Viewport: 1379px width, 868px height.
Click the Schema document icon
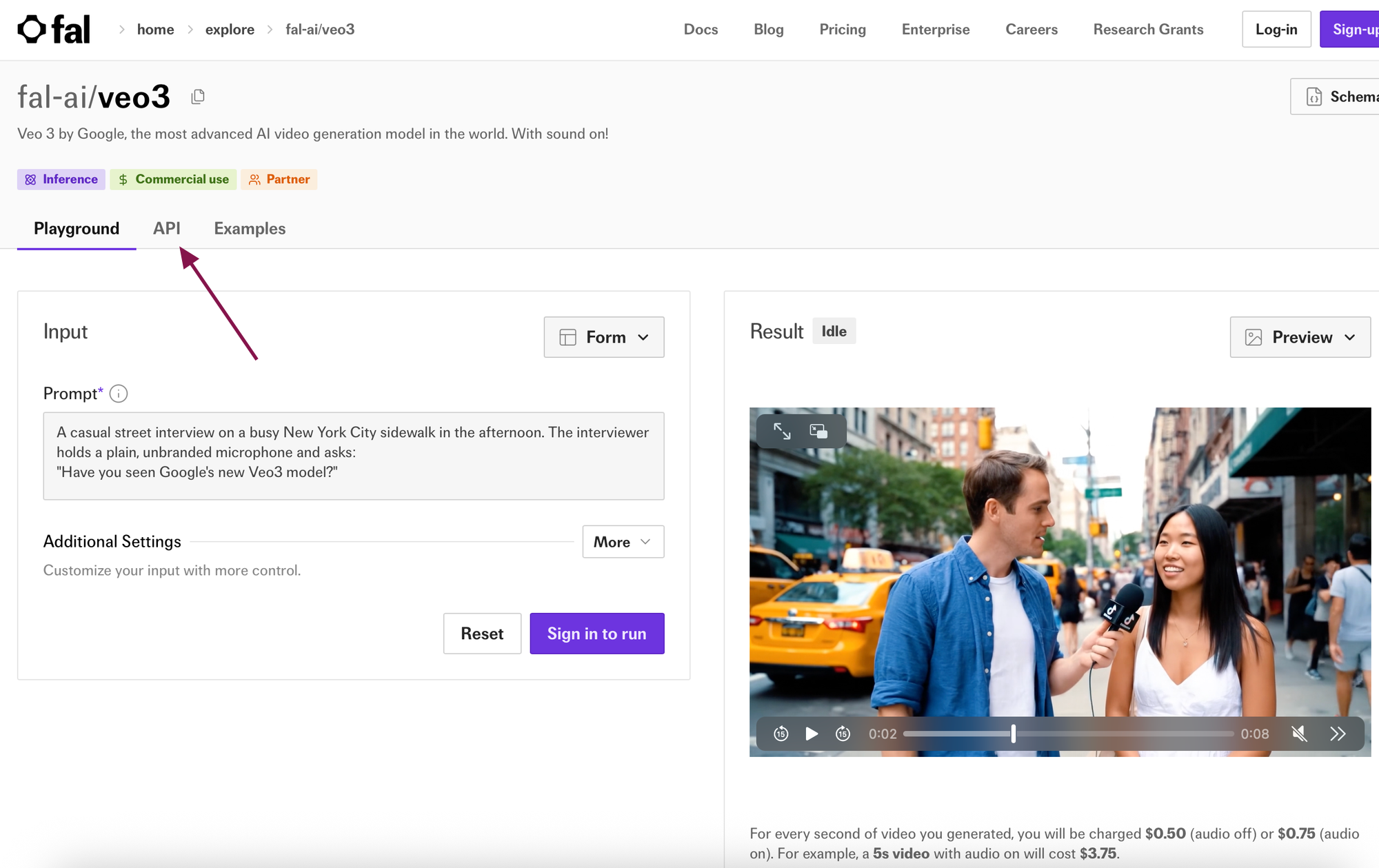[1314, 97]
